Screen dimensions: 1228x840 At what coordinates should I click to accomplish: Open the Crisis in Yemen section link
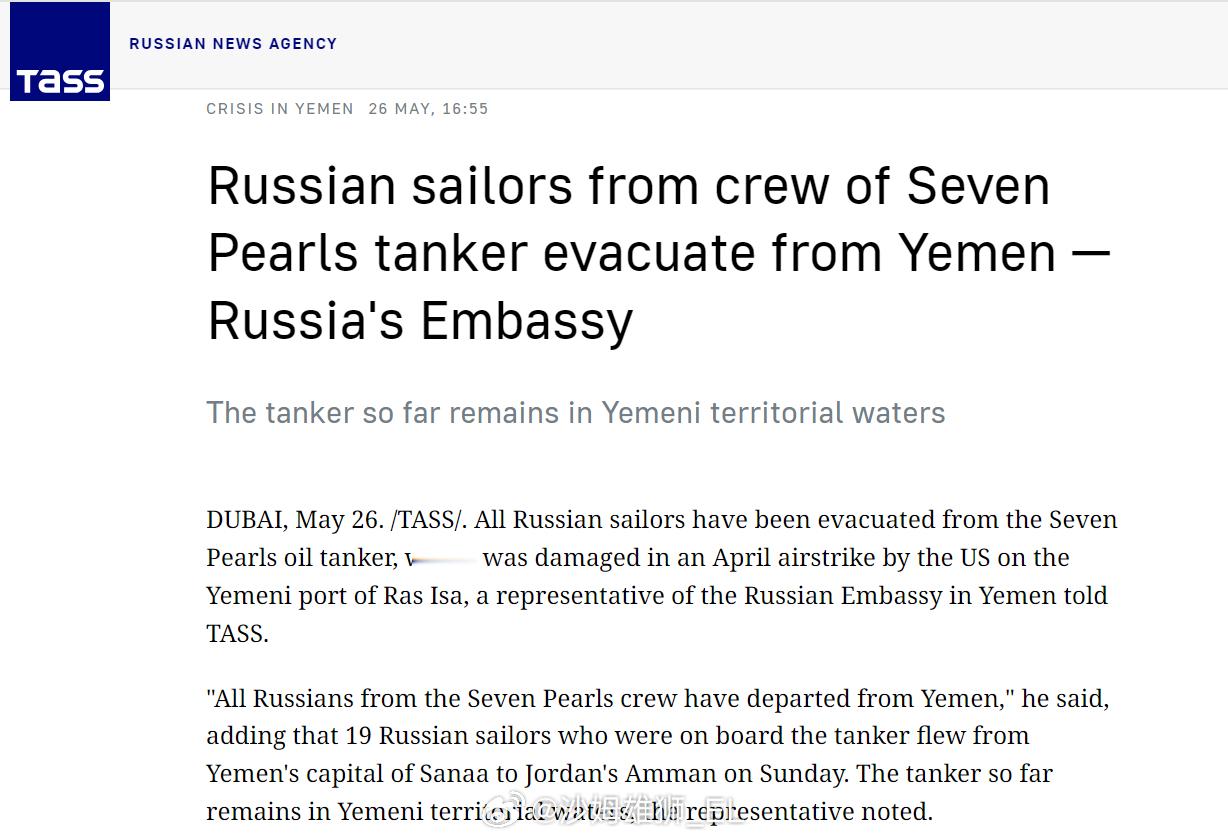click(280, 109)
